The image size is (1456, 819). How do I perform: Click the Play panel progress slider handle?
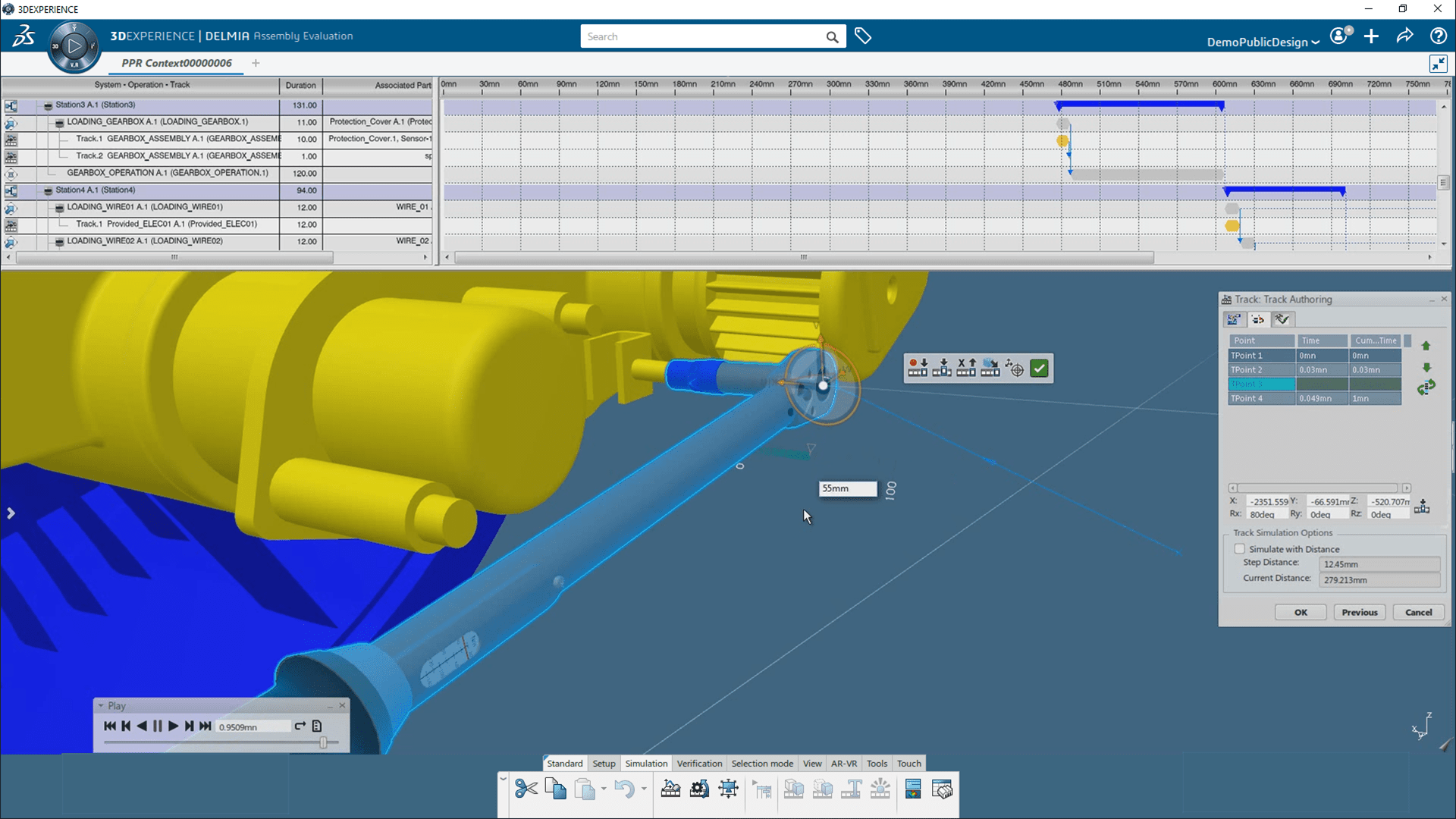coord(324,742)
